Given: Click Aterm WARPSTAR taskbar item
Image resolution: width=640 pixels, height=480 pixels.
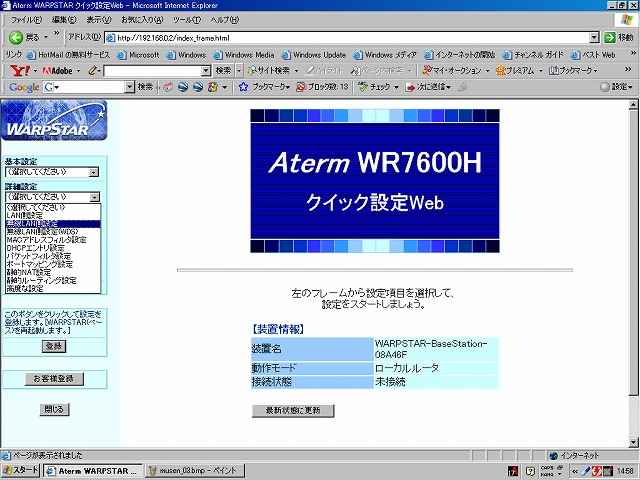Looking at the screenshot, I should [x=93, y=471].
